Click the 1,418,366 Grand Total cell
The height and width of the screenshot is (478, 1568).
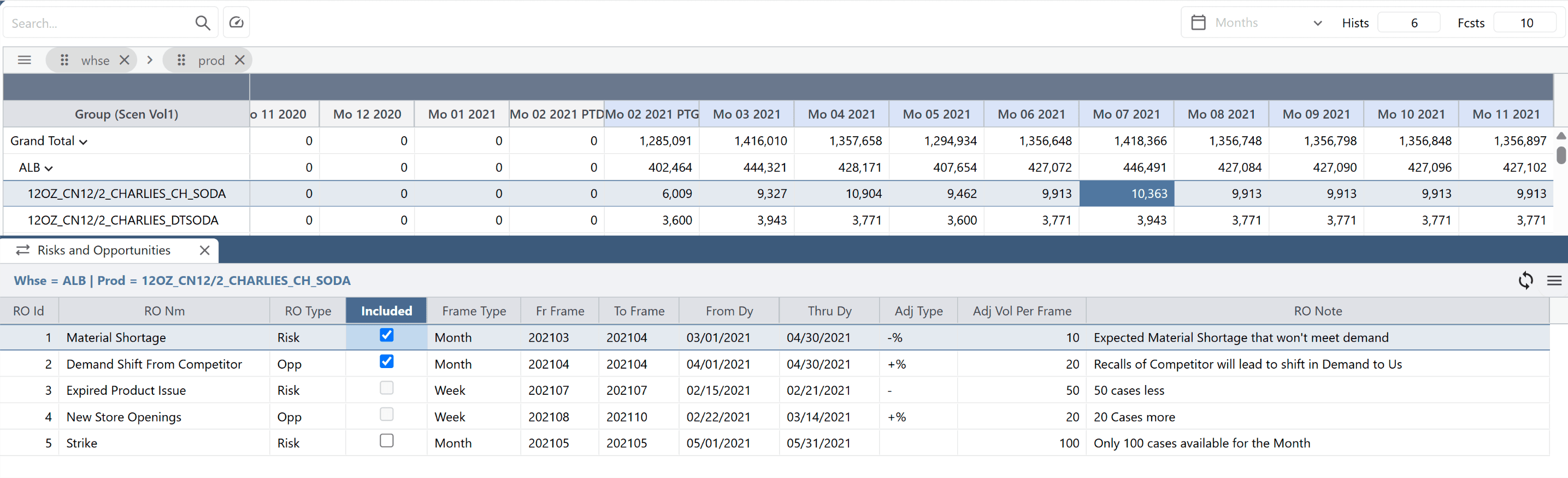tap(1127, 141)
